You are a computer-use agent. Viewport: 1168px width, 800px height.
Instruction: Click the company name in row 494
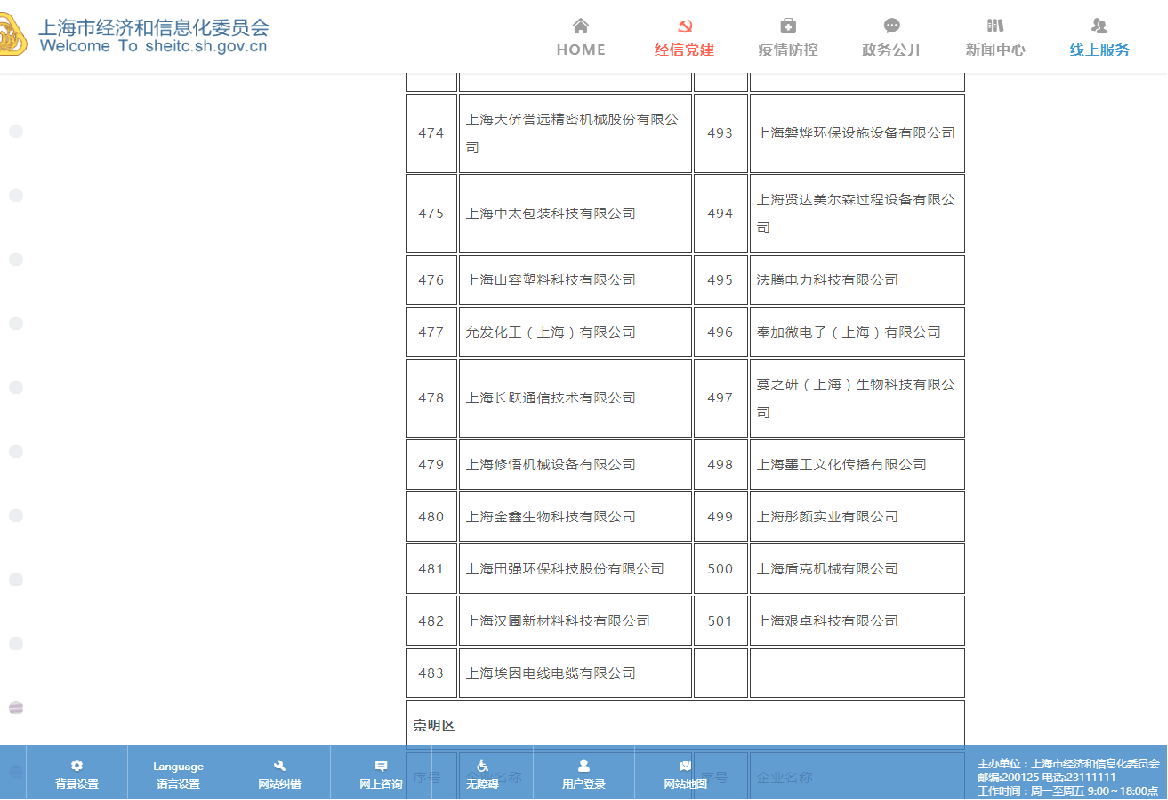click(x=857, y=214)
